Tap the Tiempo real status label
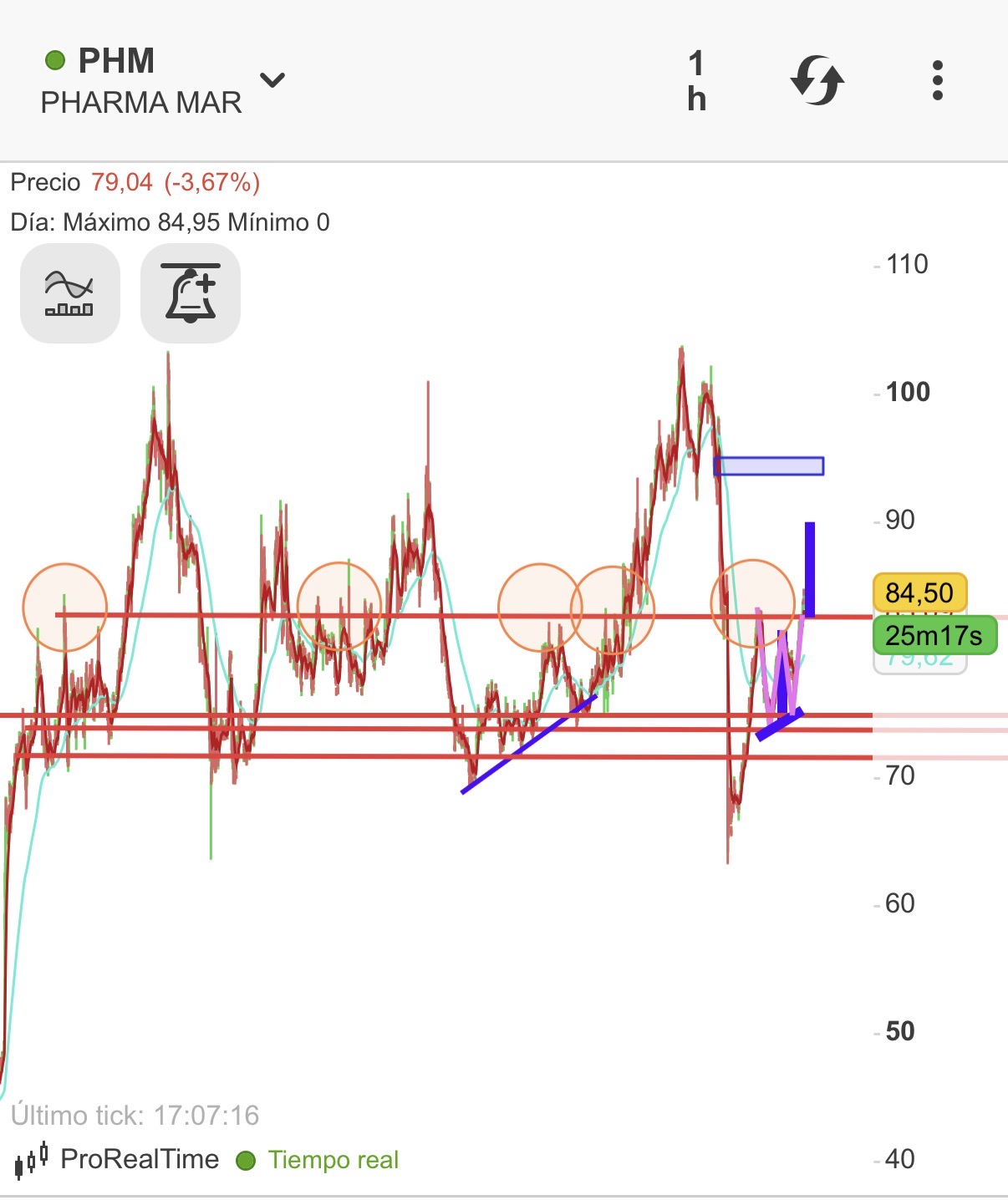 333,1160
